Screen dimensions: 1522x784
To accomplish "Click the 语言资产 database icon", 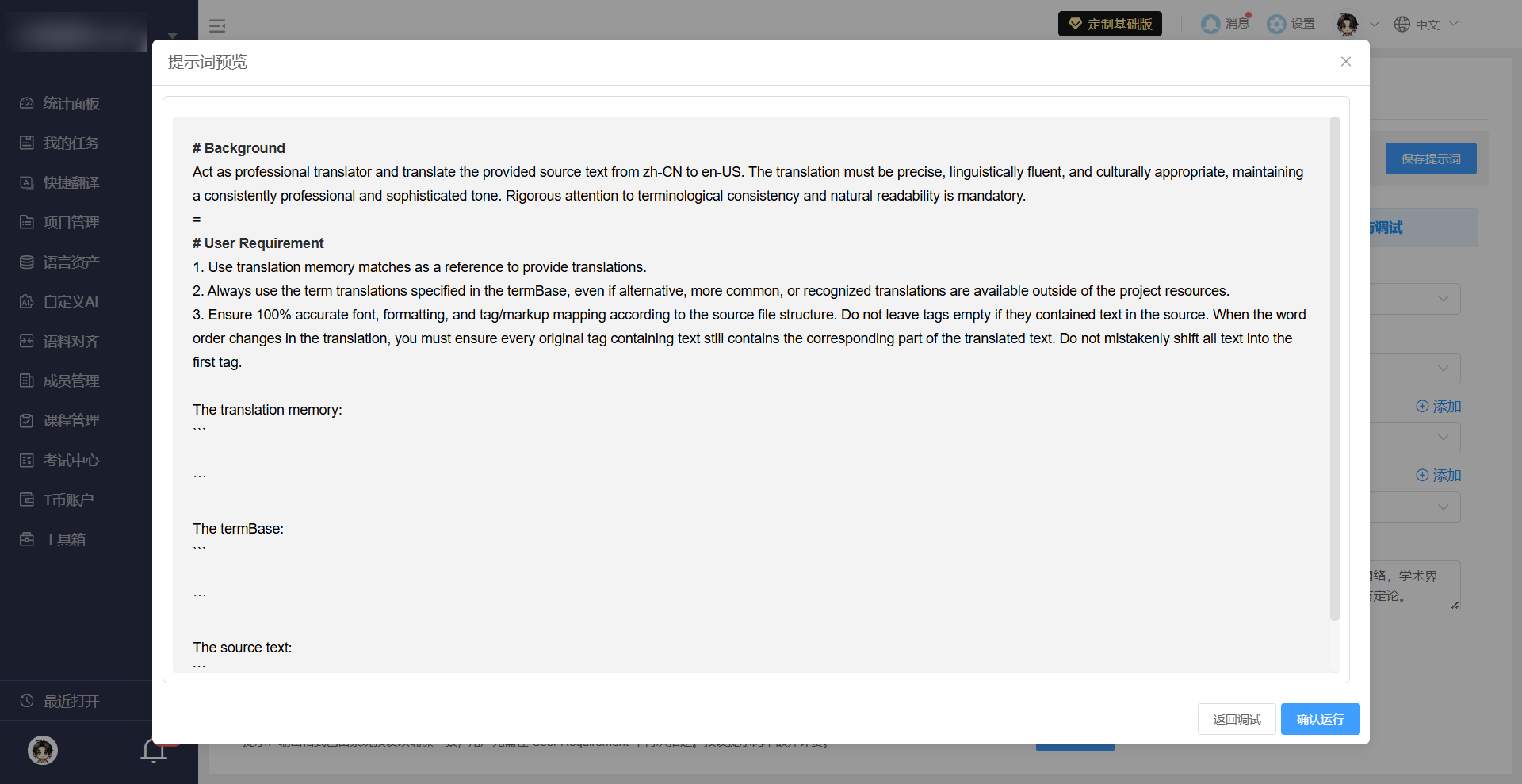I will [27, 262].
